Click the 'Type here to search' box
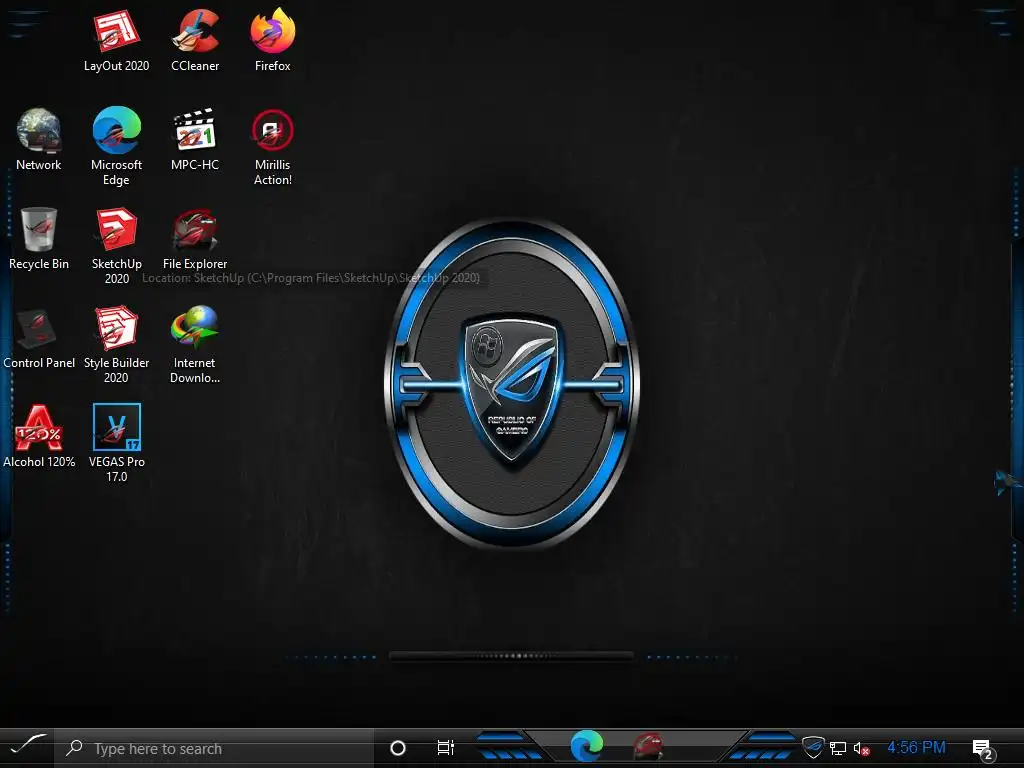This screenshot has width=1024, height=768. pyautogui.click(x=214, y=748)
